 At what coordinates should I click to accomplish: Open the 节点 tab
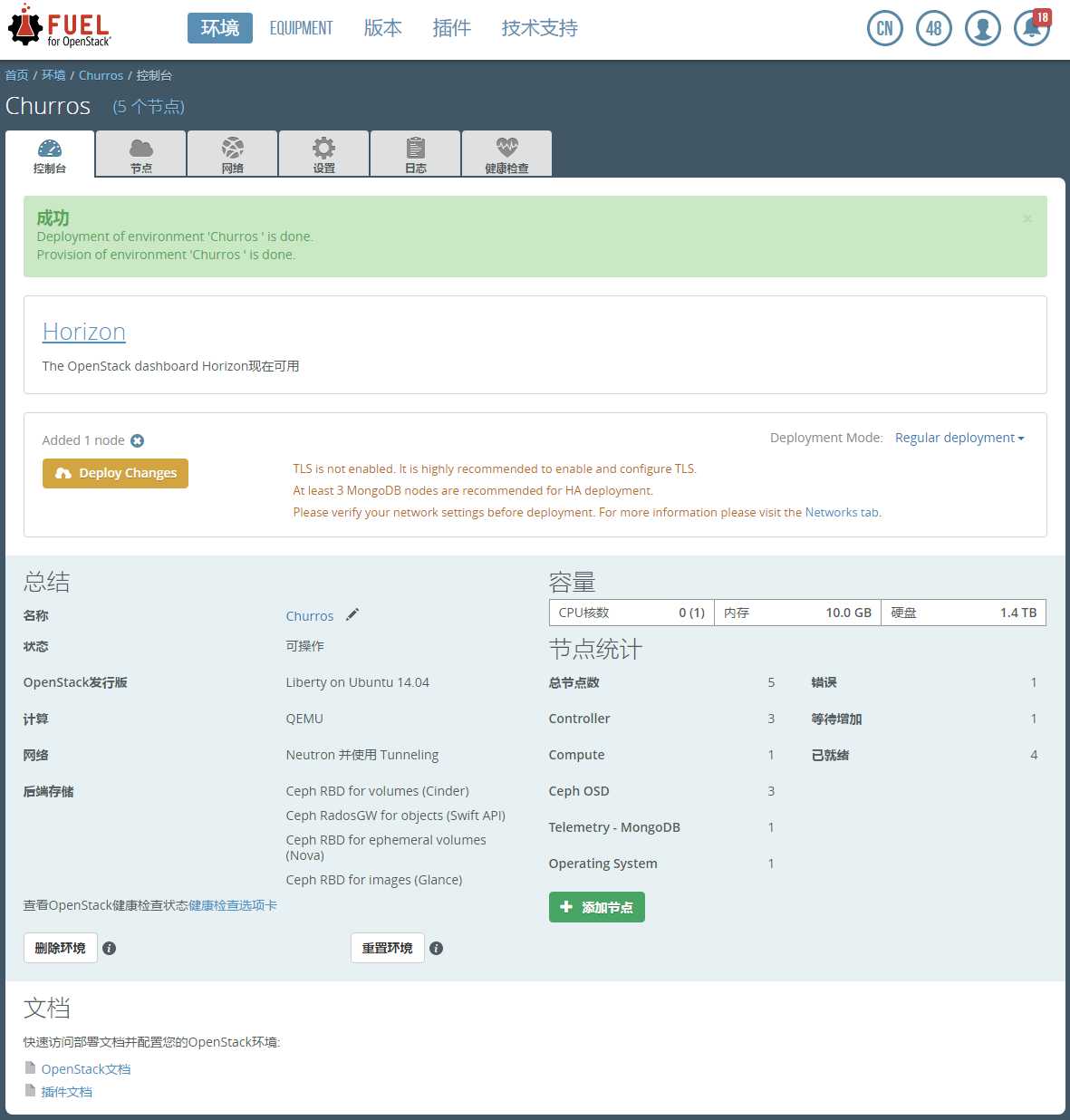(141, 154)
